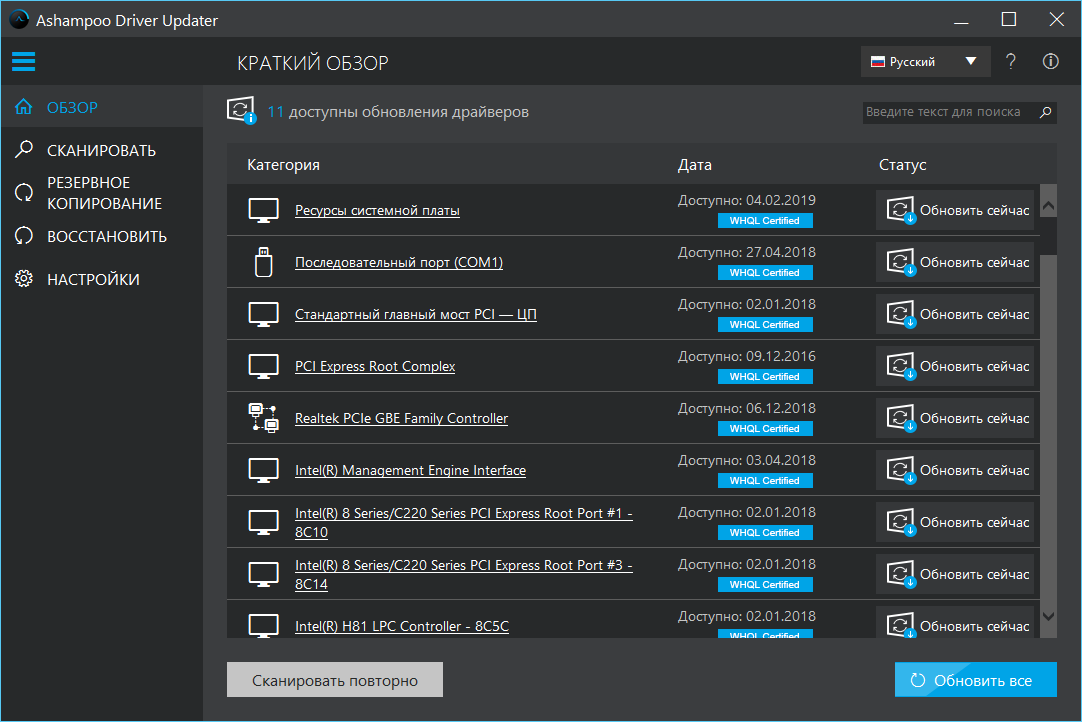The height and width of the screenshot is (722, 1082).
Task: Click the driver updates refresh icon beside 11
Action: pos(242,110)
